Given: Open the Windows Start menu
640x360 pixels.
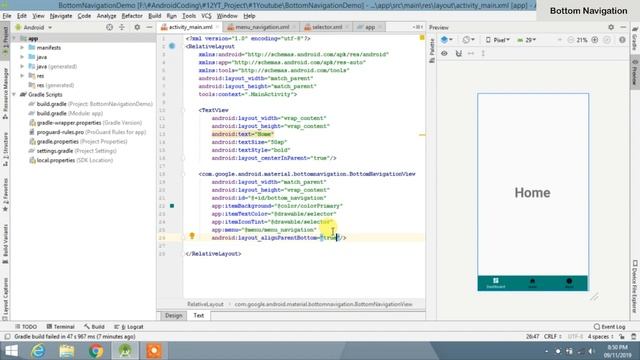Looking at the screenshot, I should (11, 351).
